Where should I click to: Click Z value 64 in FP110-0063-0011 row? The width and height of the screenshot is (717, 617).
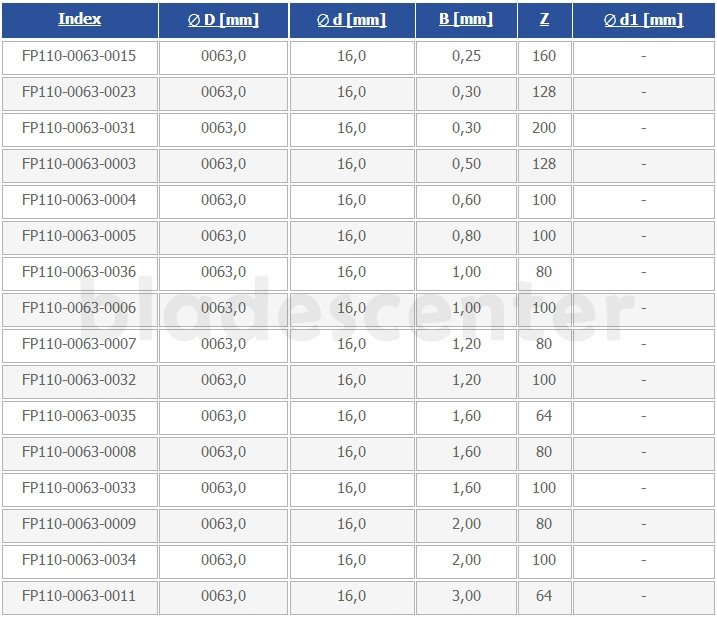tap(544, 596)
